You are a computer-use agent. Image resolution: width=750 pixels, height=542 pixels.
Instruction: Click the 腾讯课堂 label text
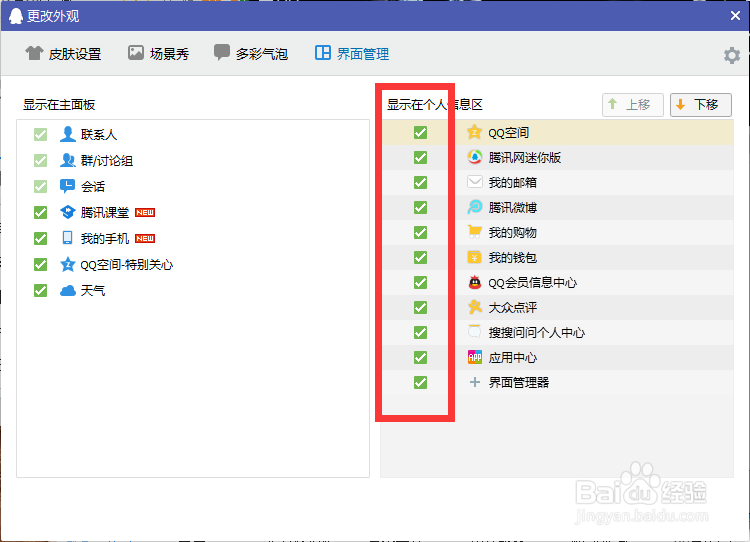point(105,212)
